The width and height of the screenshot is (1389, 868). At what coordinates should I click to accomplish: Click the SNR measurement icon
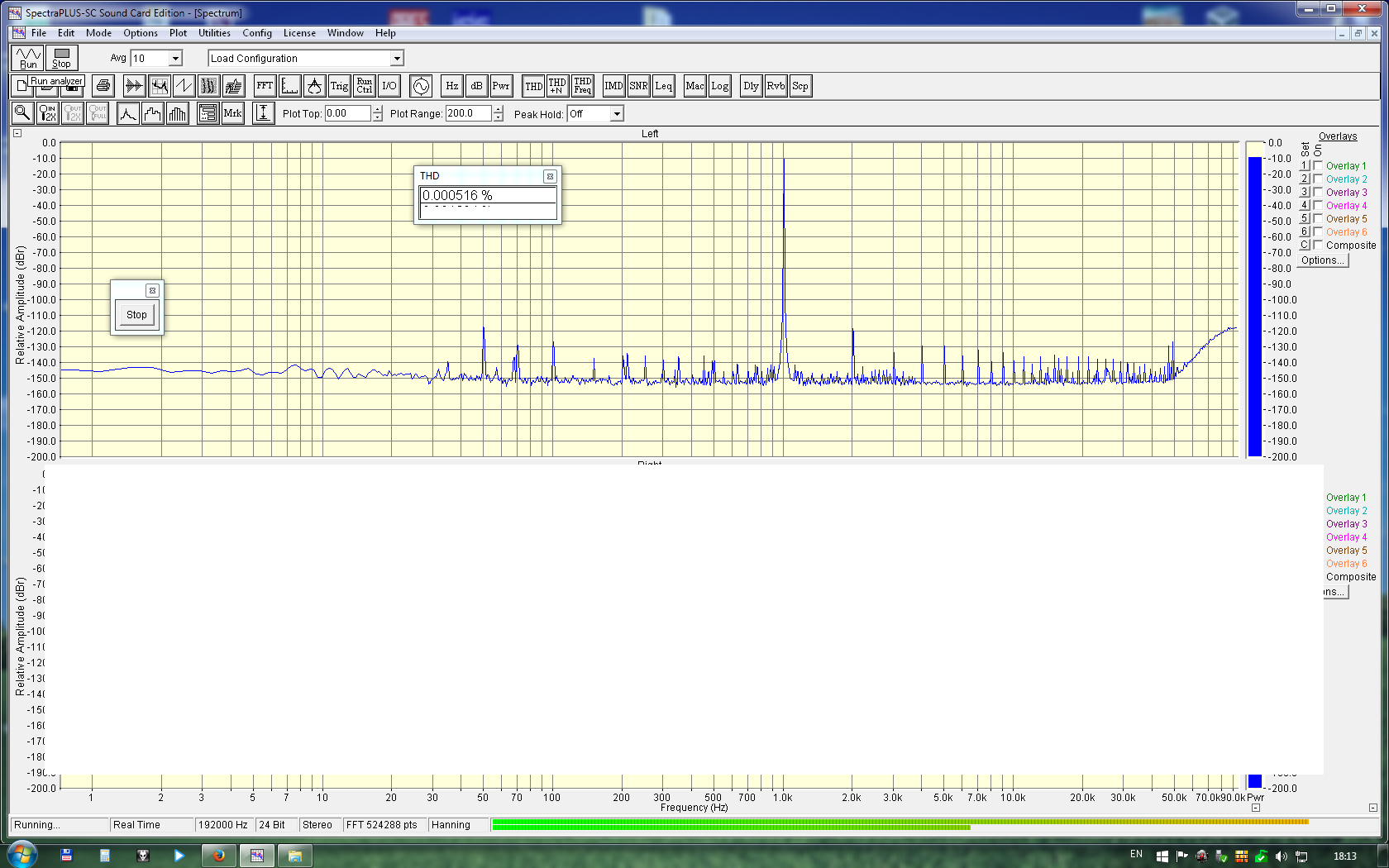(638, 86)
